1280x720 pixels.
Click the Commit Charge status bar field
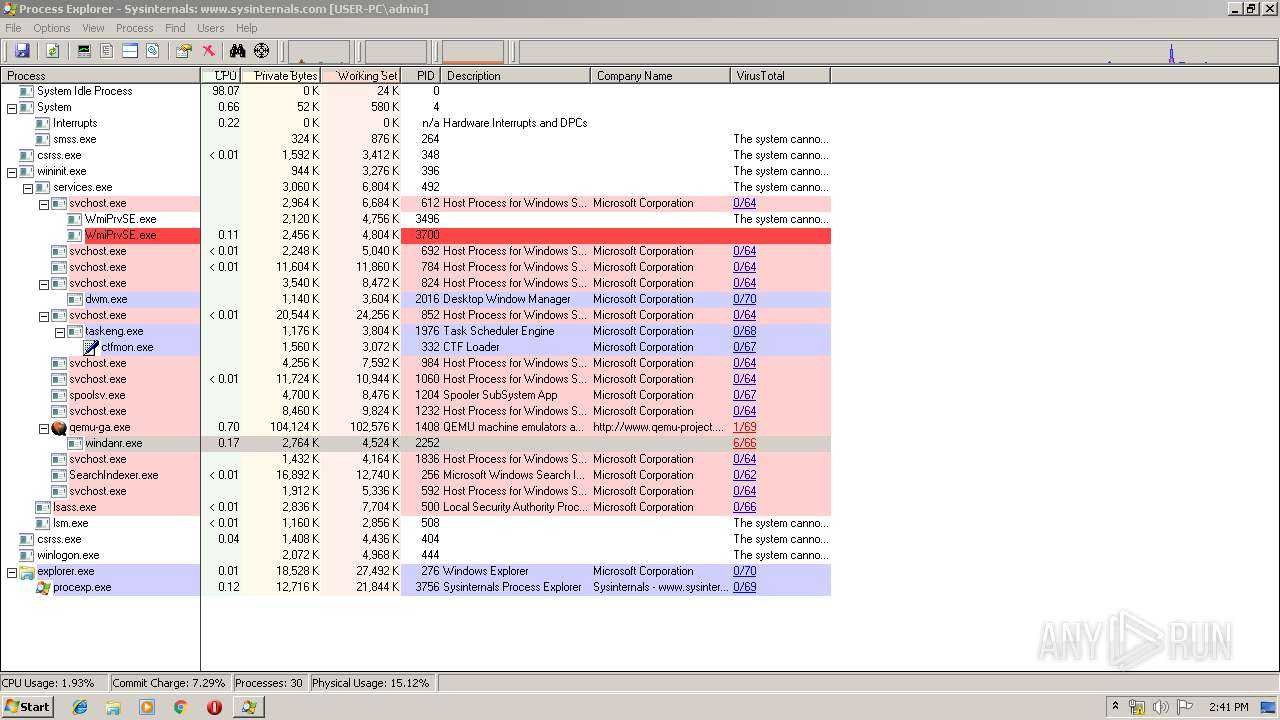point(170,683)
